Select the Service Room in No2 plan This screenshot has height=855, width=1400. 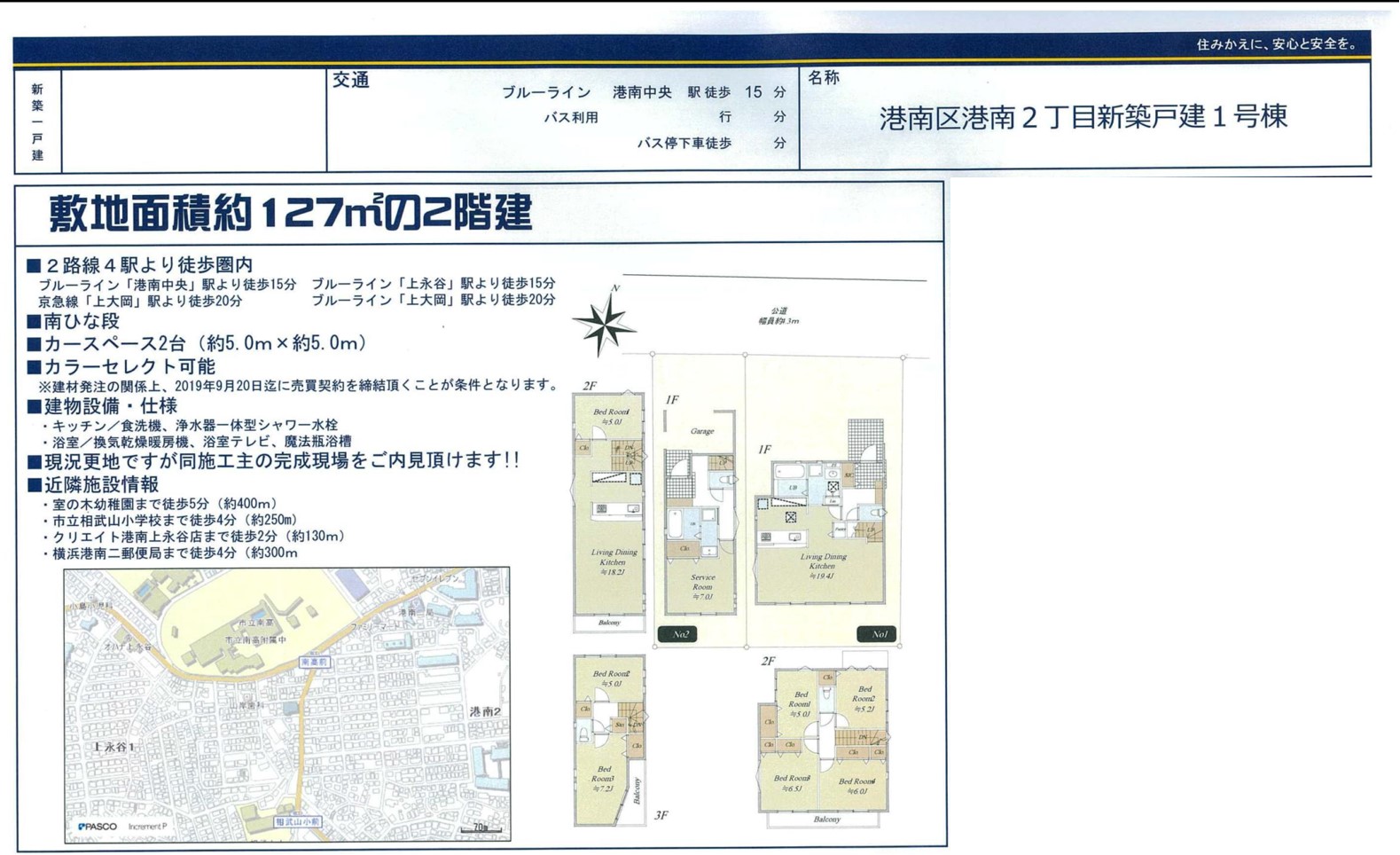[701, 587]
